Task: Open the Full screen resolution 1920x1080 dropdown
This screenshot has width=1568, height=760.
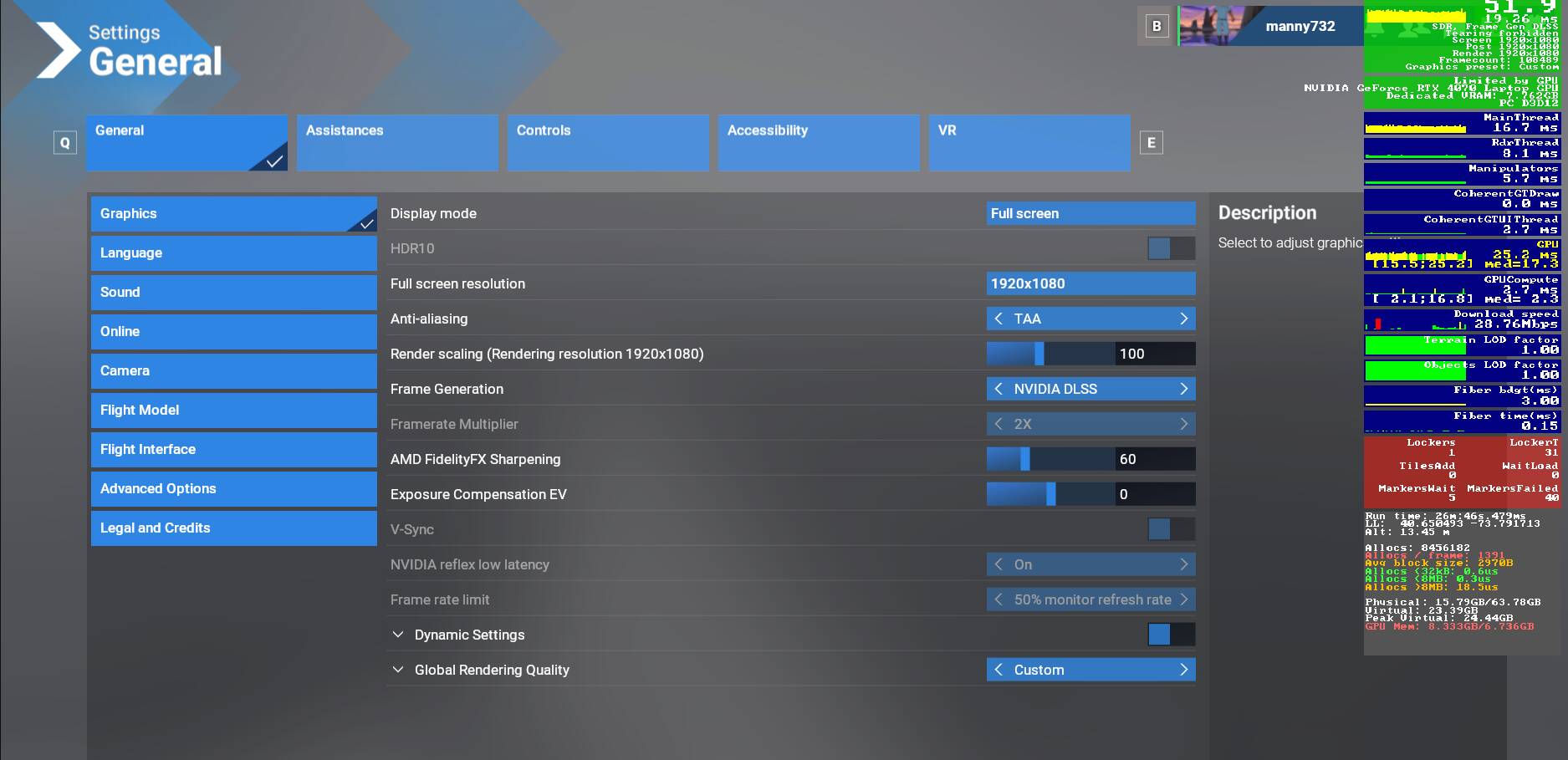Action: pyautogui.click(x=1091, y=283)
